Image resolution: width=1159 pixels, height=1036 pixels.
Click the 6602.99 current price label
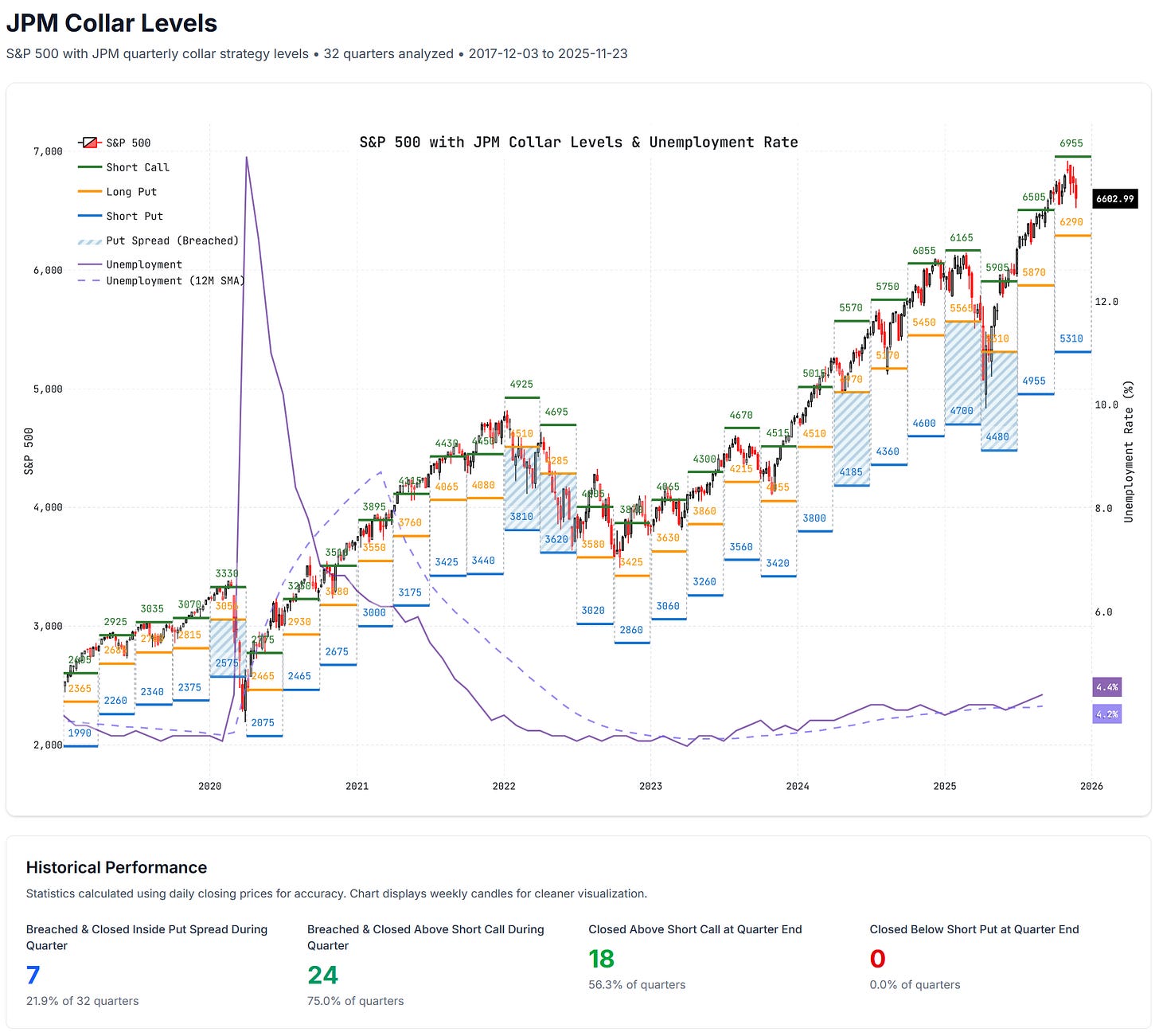(1114, 198)
